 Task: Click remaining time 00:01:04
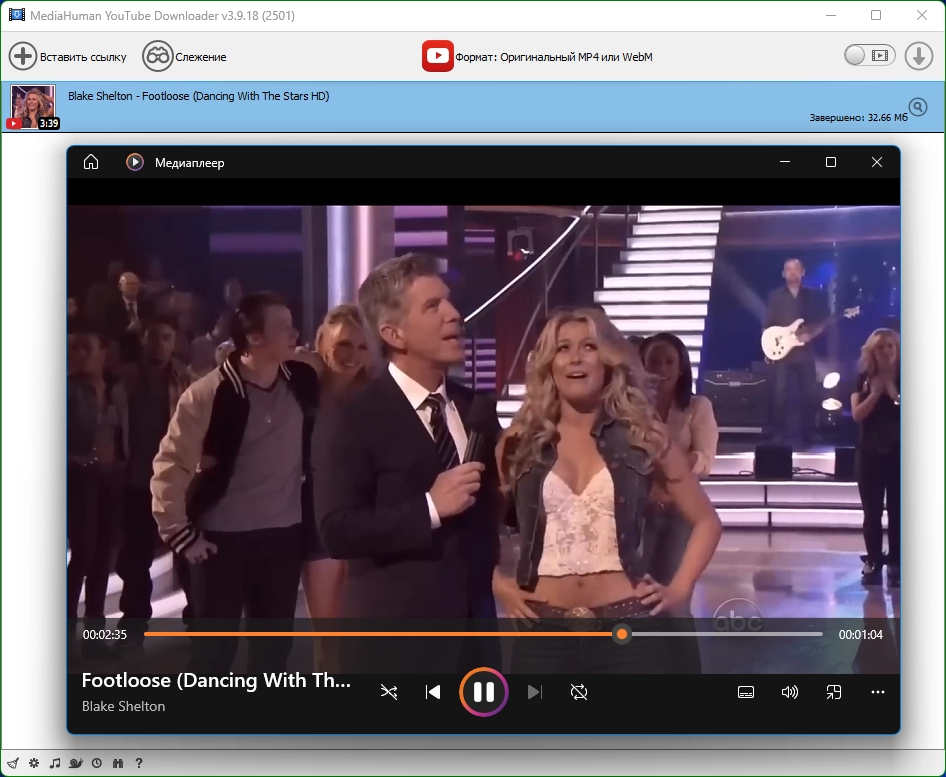860,635
